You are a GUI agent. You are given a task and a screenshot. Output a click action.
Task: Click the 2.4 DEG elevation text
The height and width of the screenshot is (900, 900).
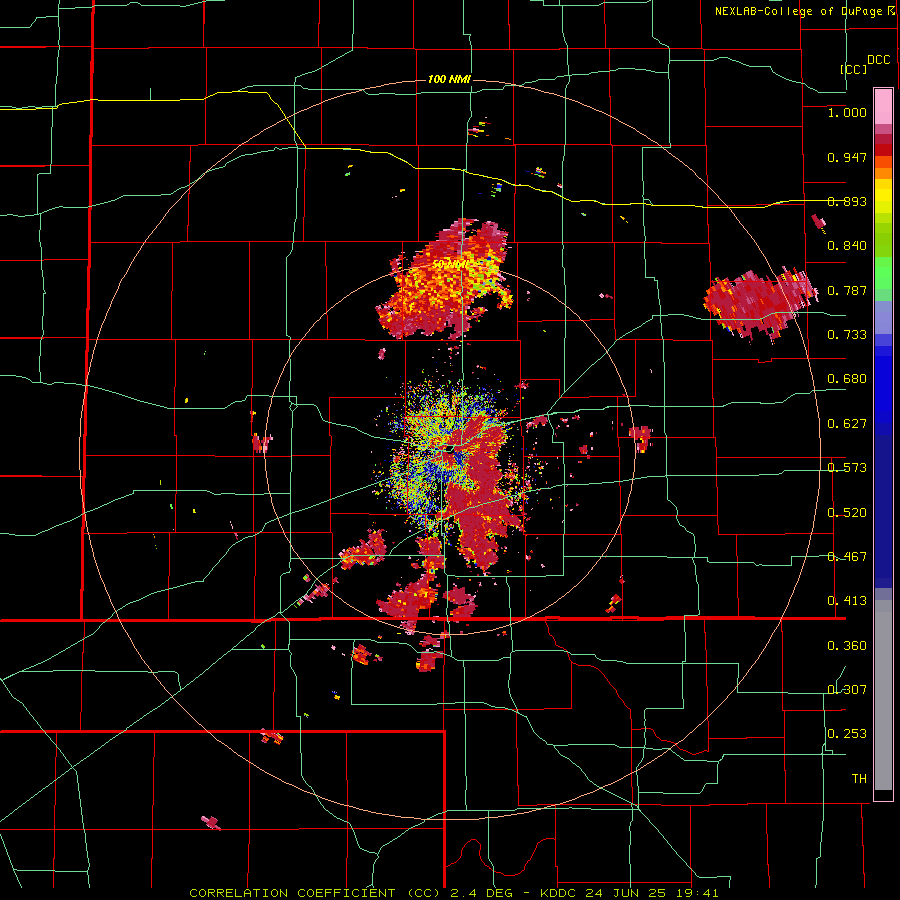(x=480, y=893)
